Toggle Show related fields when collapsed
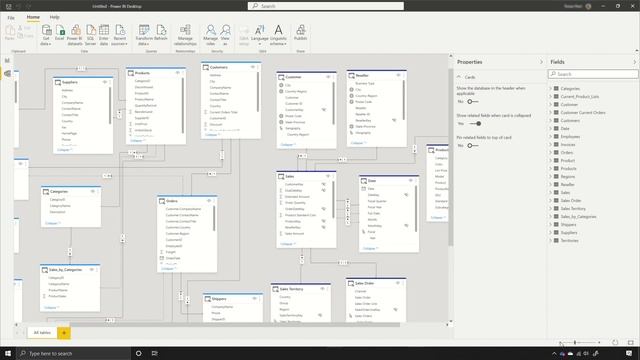 (x=476, y=124)
